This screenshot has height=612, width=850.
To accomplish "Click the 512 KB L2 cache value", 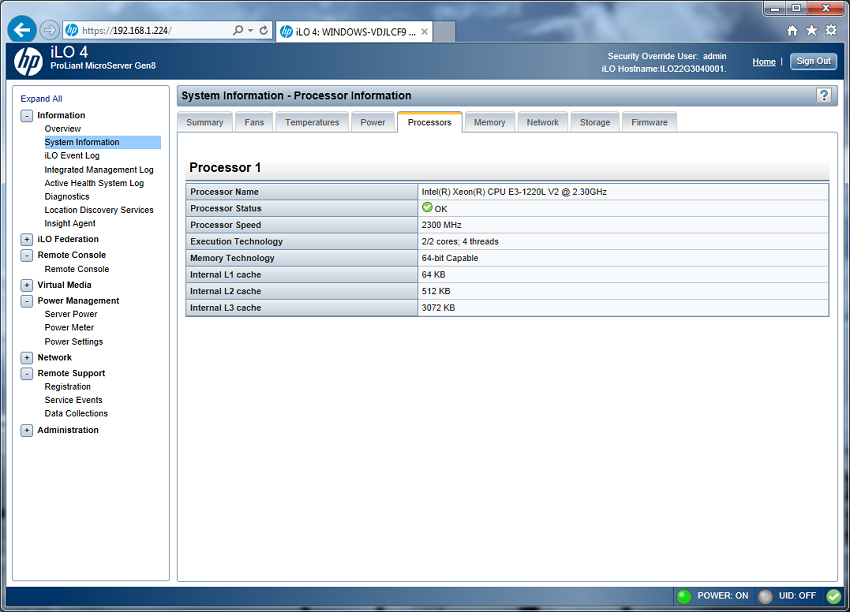I will [x=436, y=291].
